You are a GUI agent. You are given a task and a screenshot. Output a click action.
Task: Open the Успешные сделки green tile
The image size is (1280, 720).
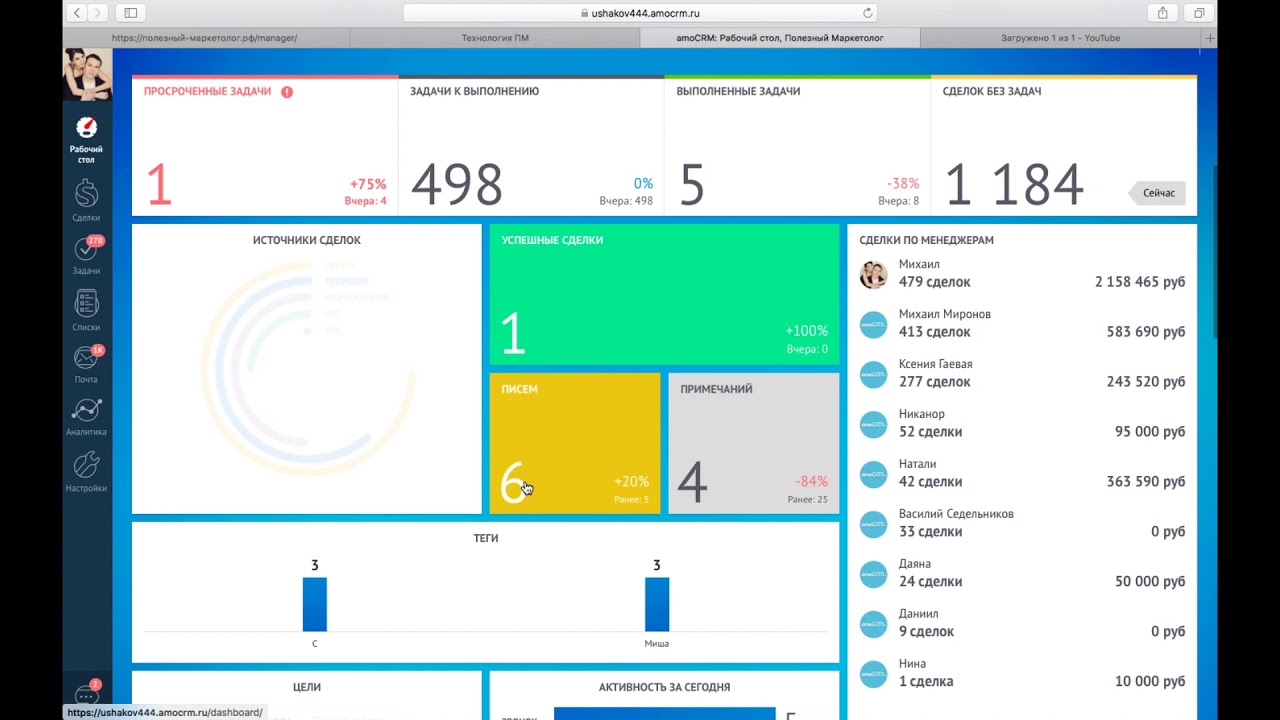(664, 294)
